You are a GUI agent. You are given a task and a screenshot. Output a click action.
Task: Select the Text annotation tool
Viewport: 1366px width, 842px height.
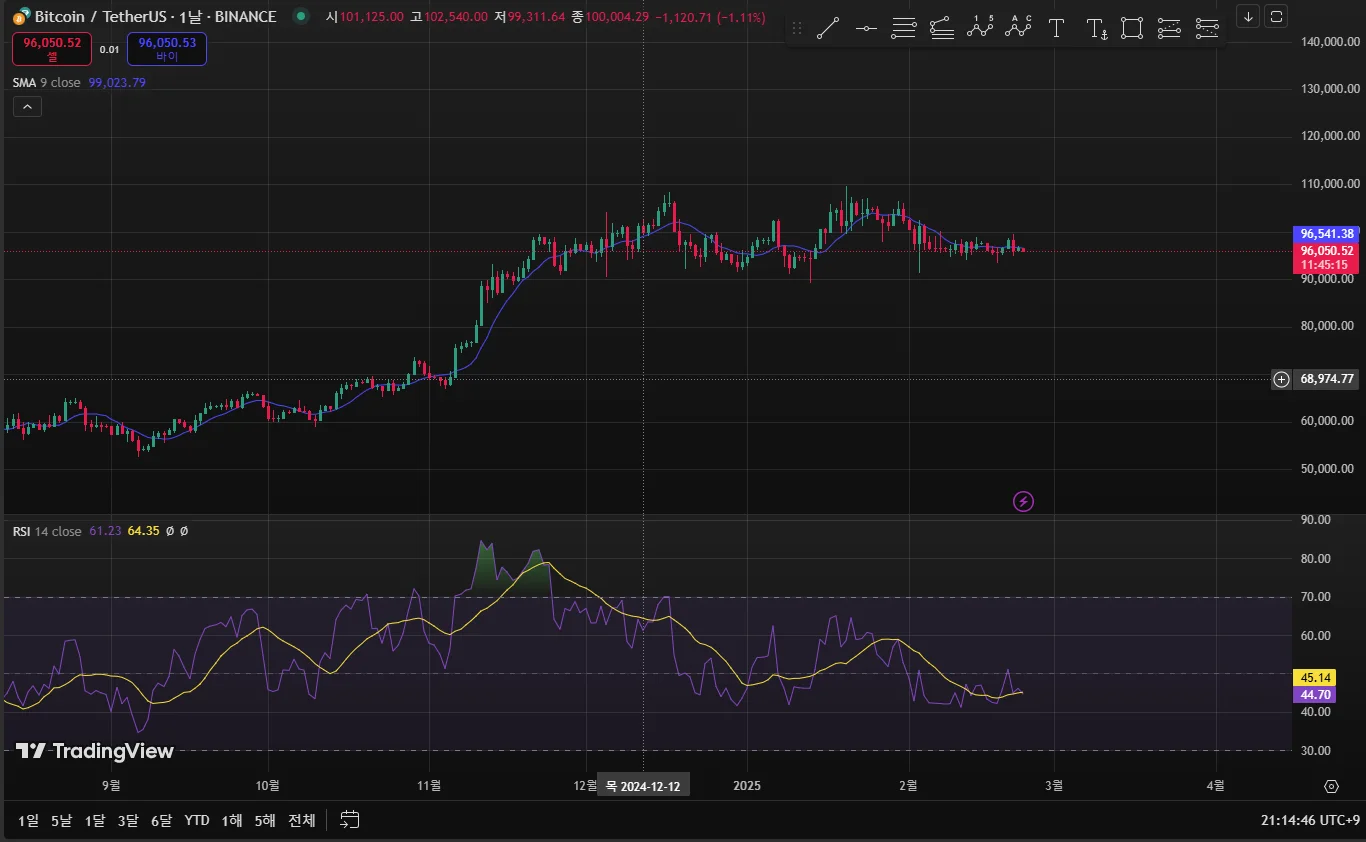tap(1056, 29)
